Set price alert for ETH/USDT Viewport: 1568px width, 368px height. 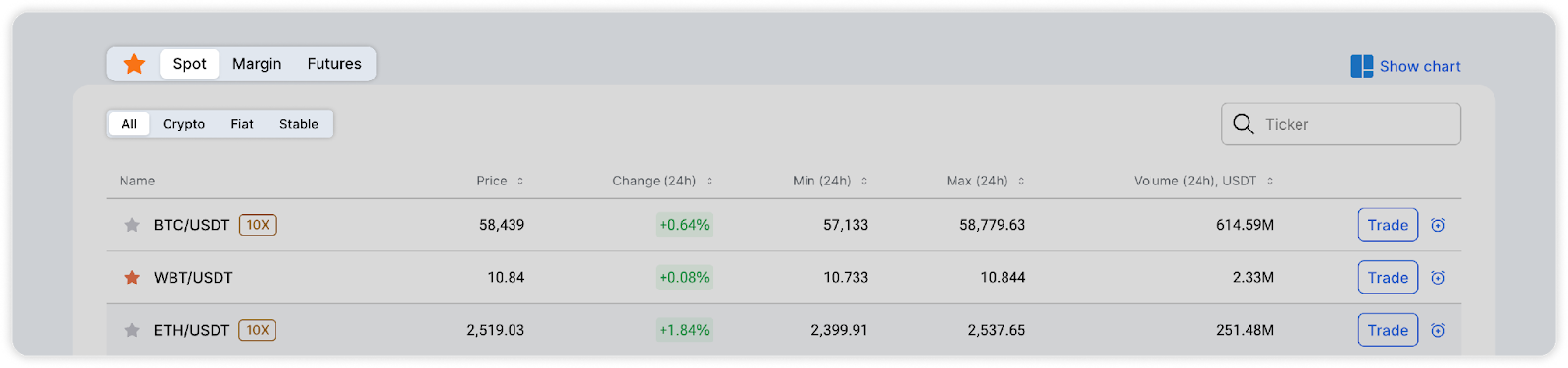coord(1438,330)
